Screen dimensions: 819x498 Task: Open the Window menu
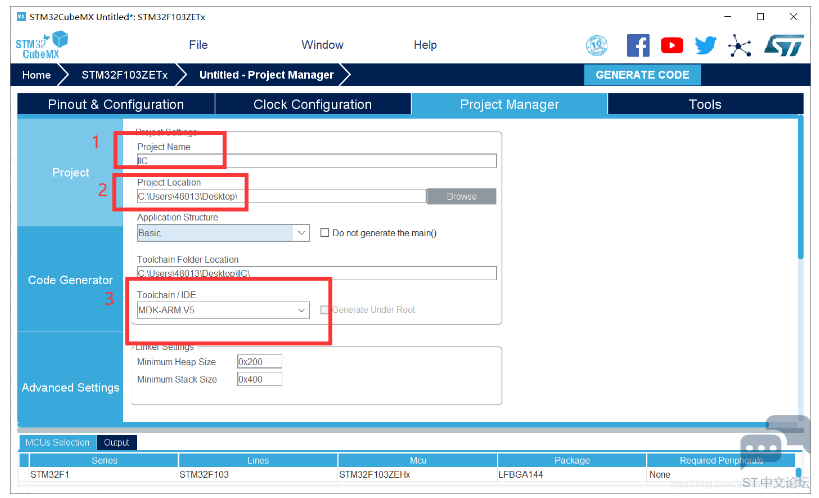coord(322,45)
